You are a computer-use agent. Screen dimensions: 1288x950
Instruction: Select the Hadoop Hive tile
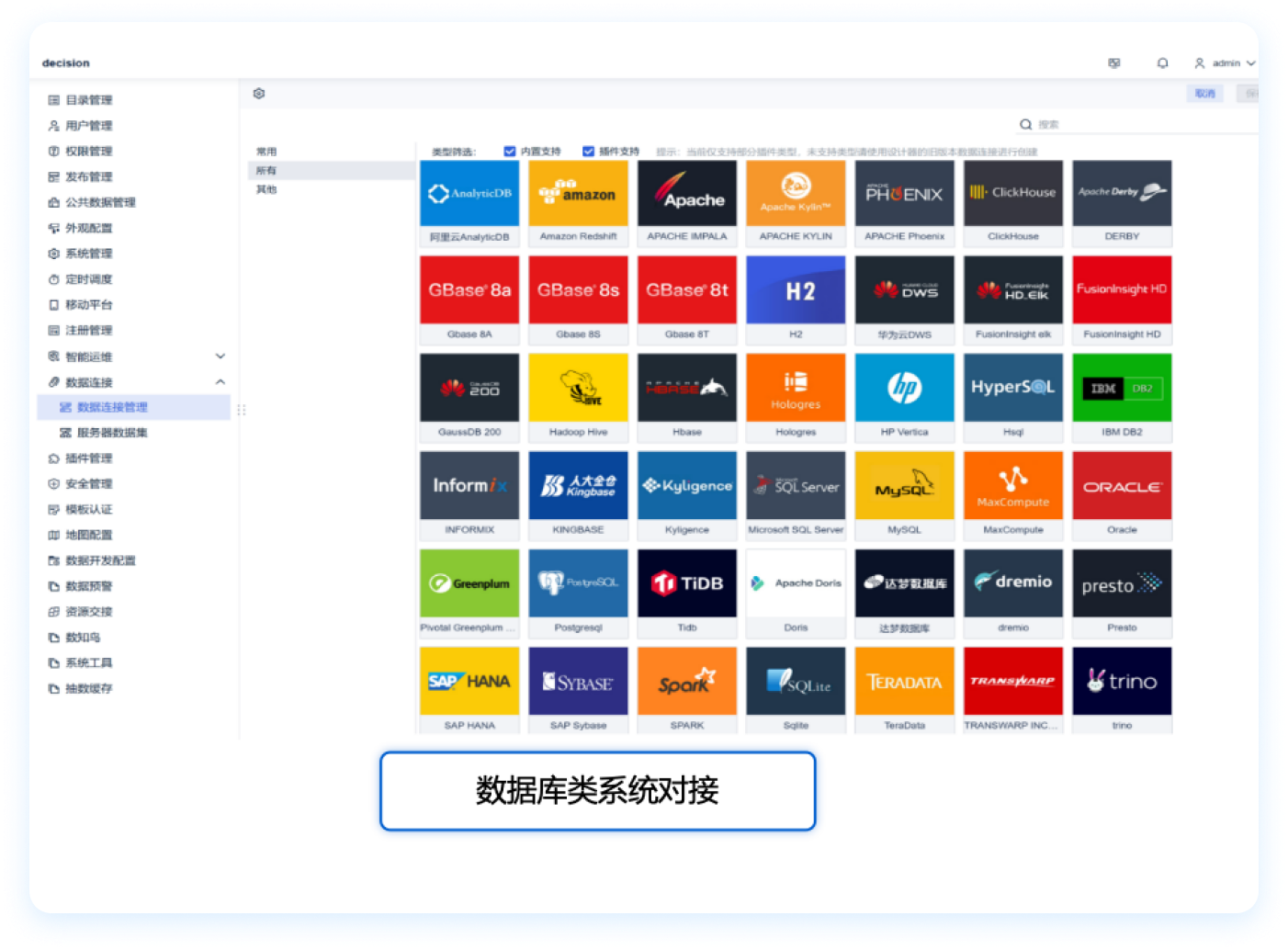point(578,398)
